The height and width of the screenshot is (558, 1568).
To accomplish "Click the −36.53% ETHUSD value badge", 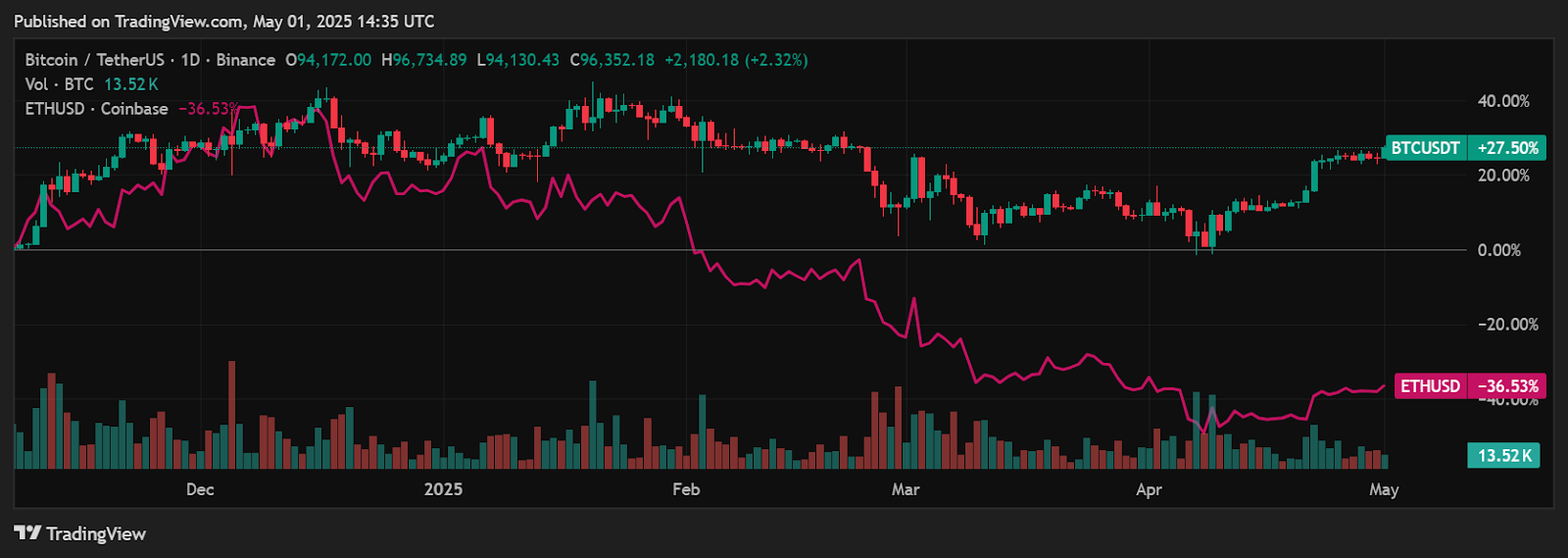I will tap(1507, 386).
